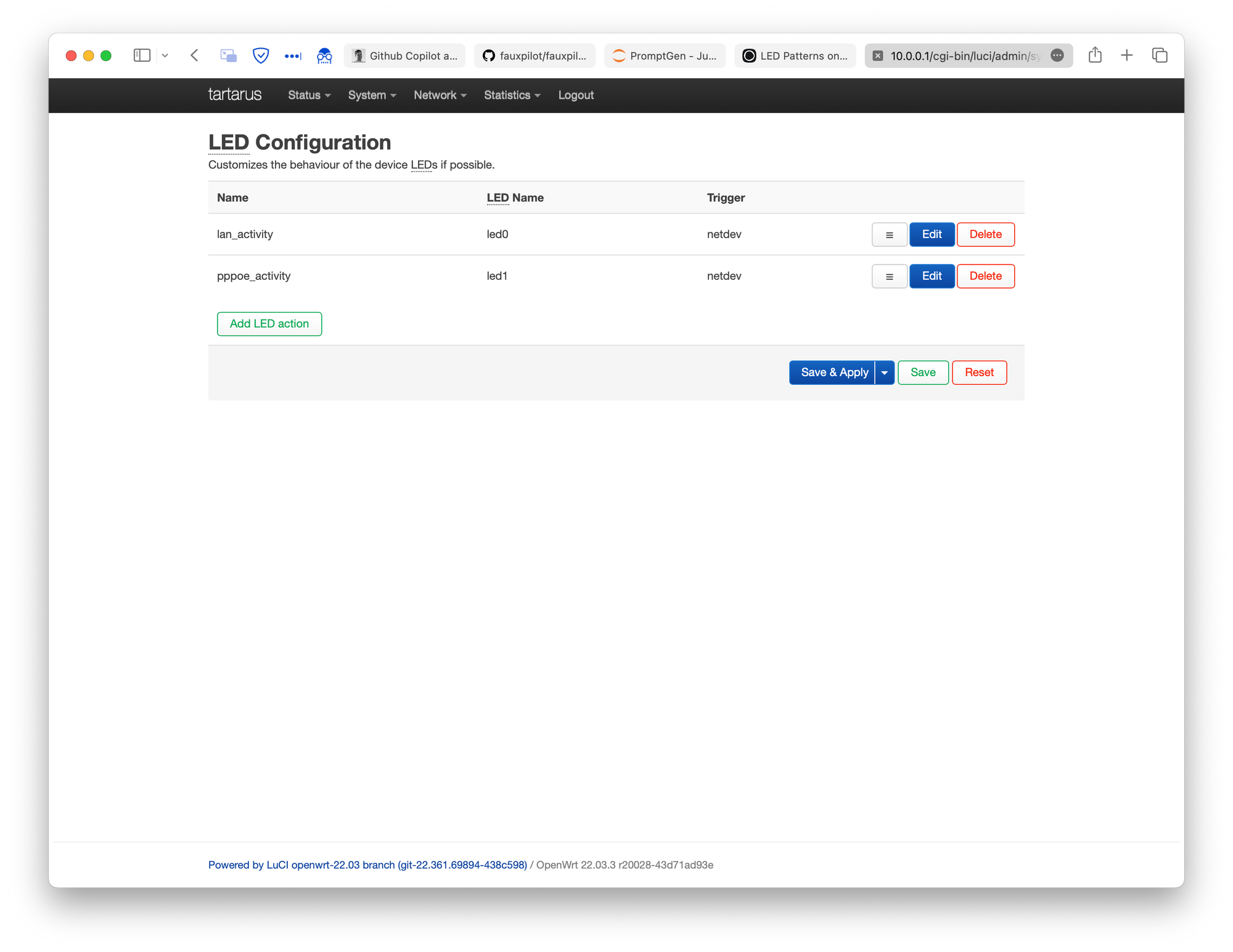Select the lan_activity name cell

pyautogui.click(x=245, y=234)
